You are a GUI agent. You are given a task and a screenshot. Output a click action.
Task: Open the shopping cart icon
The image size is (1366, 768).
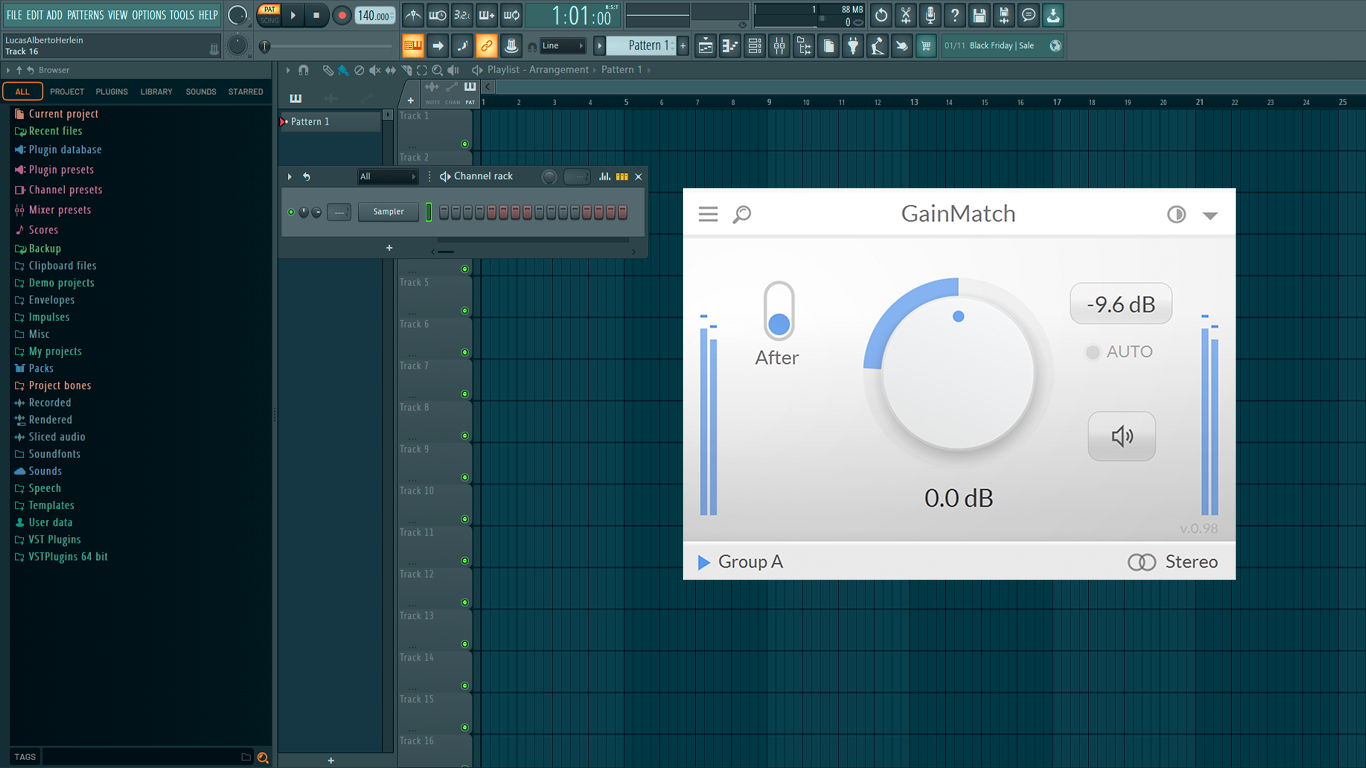[x=926, y=45]
